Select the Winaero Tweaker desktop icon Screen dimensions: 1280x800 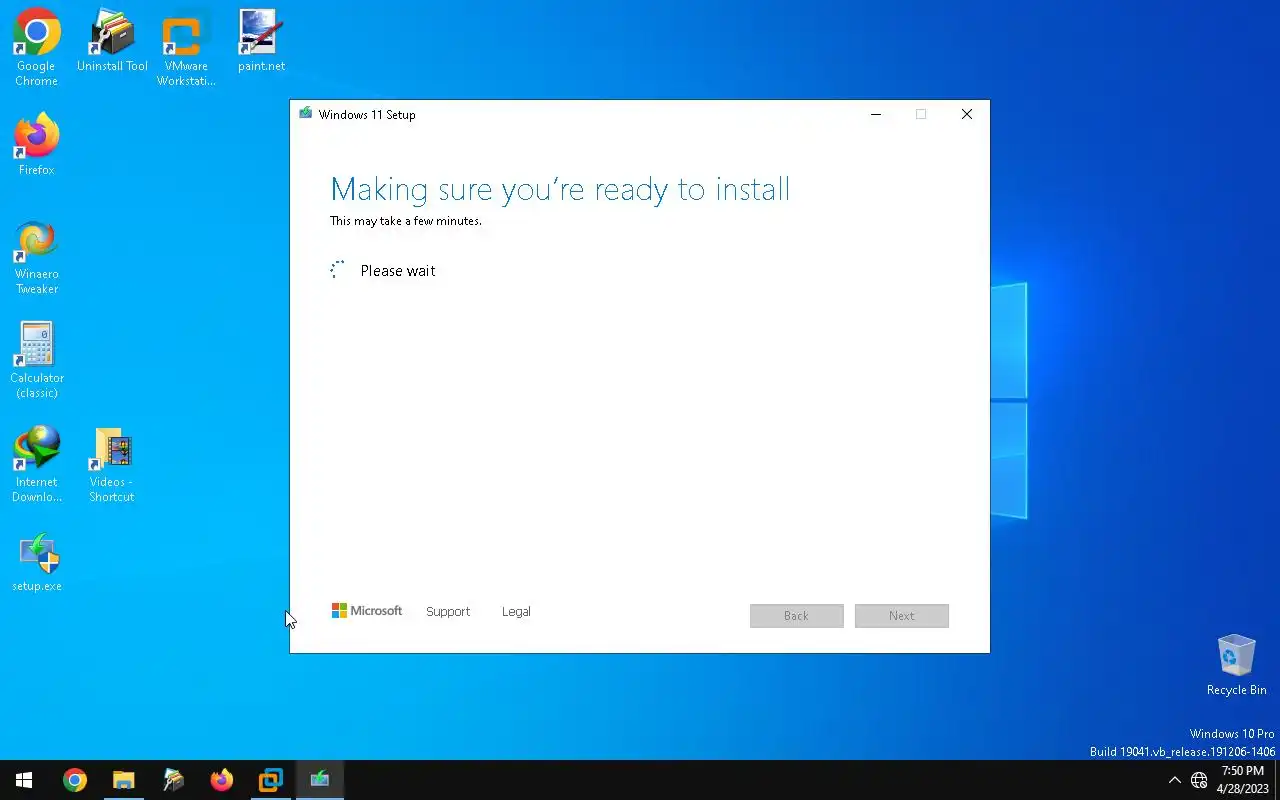point(36,257)
